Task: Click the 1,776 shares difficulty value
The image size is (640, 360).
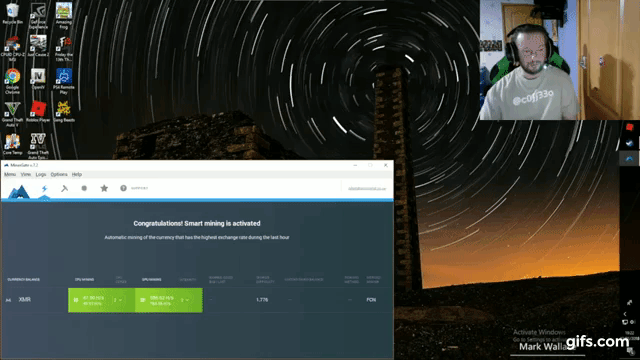Action: [262, 300]
